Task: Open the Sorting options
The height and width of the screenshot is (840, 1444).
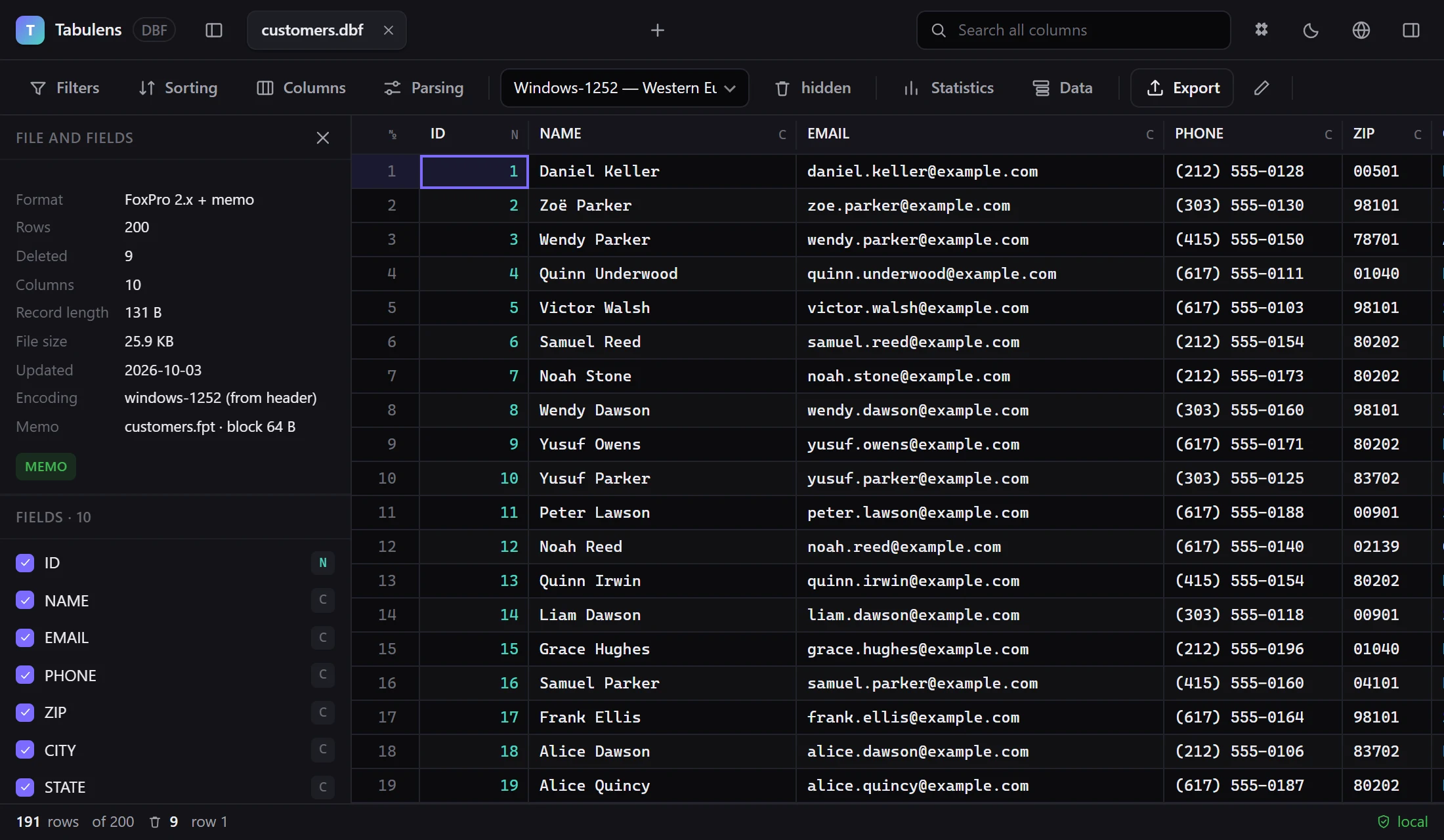Action: click(178, 88)
